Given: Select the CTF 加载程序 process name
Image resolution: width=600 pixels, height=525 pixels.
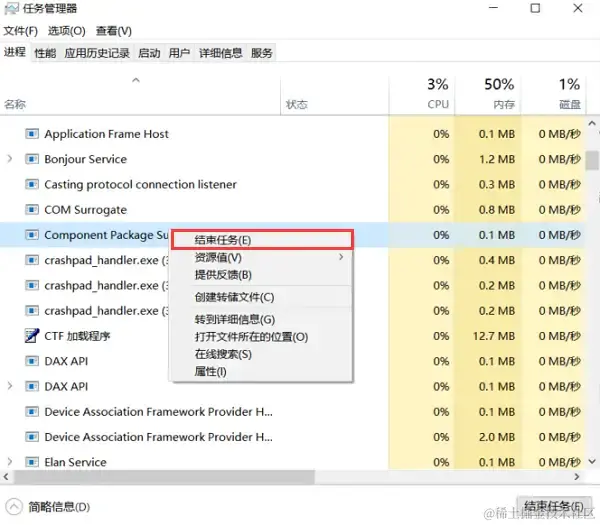Looking at the screenshot, I should pos(77,336).
